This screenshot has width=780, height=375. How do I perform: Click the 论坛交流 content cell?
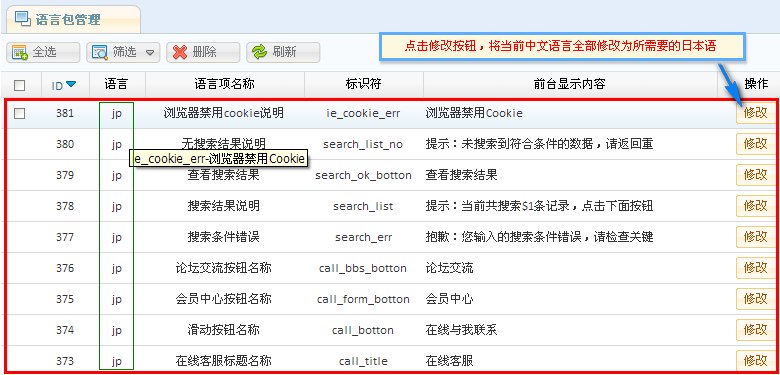449,268
